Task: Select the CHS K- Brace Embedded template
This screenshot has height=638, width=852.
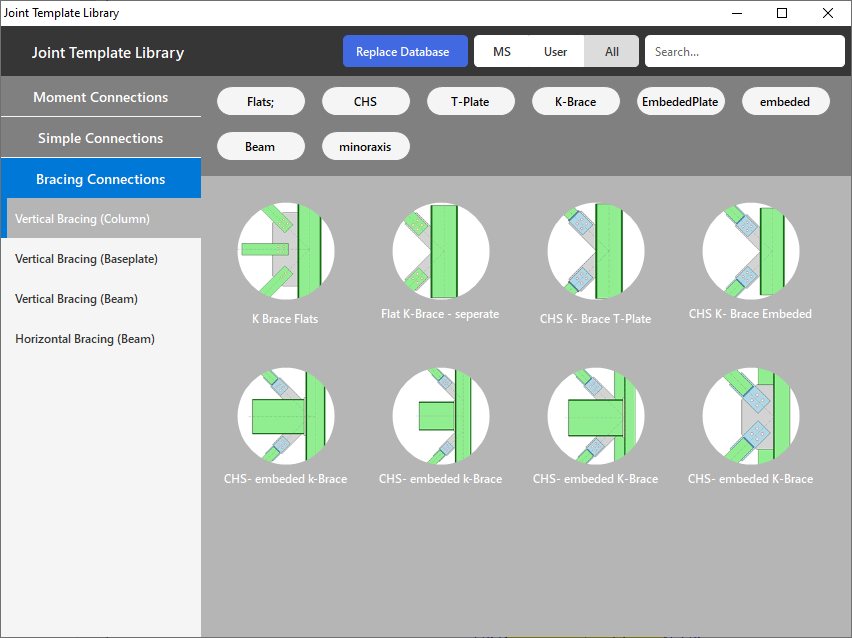Action: [750, 251]
